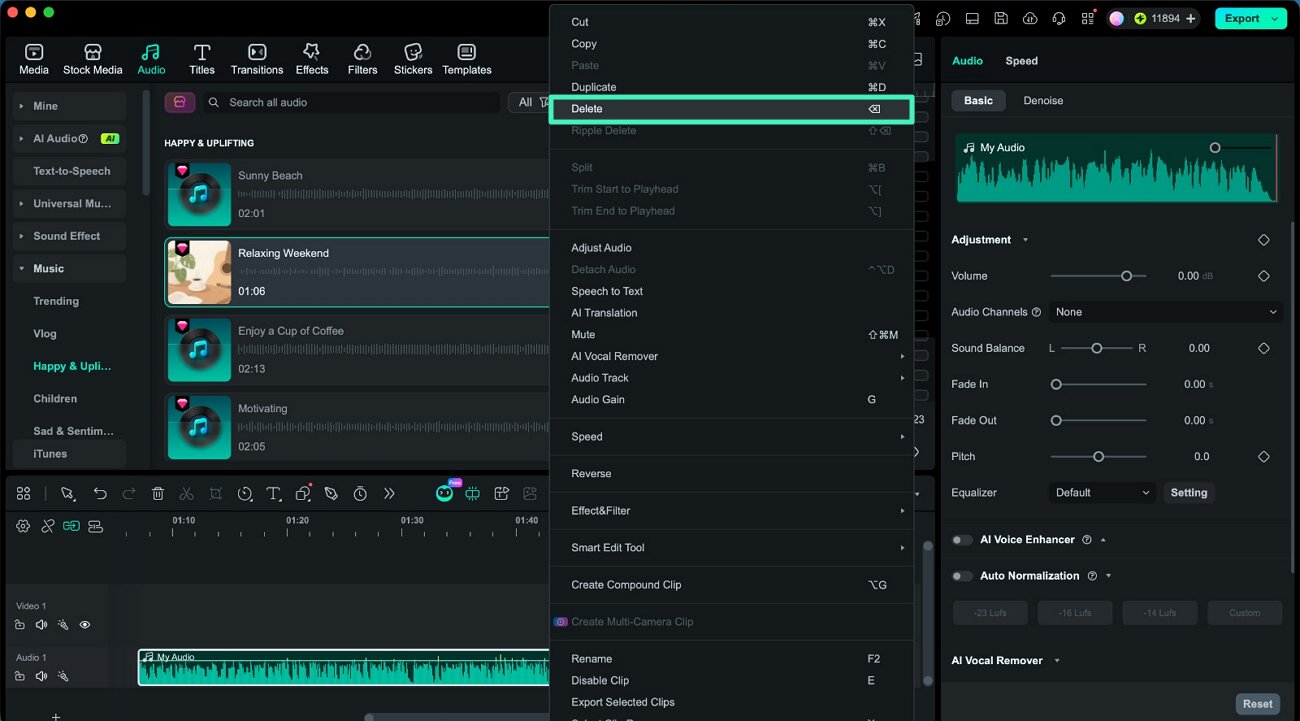Open the Stickers section
The height and width of the screenshot is (721, 1300).
(413, 59)
